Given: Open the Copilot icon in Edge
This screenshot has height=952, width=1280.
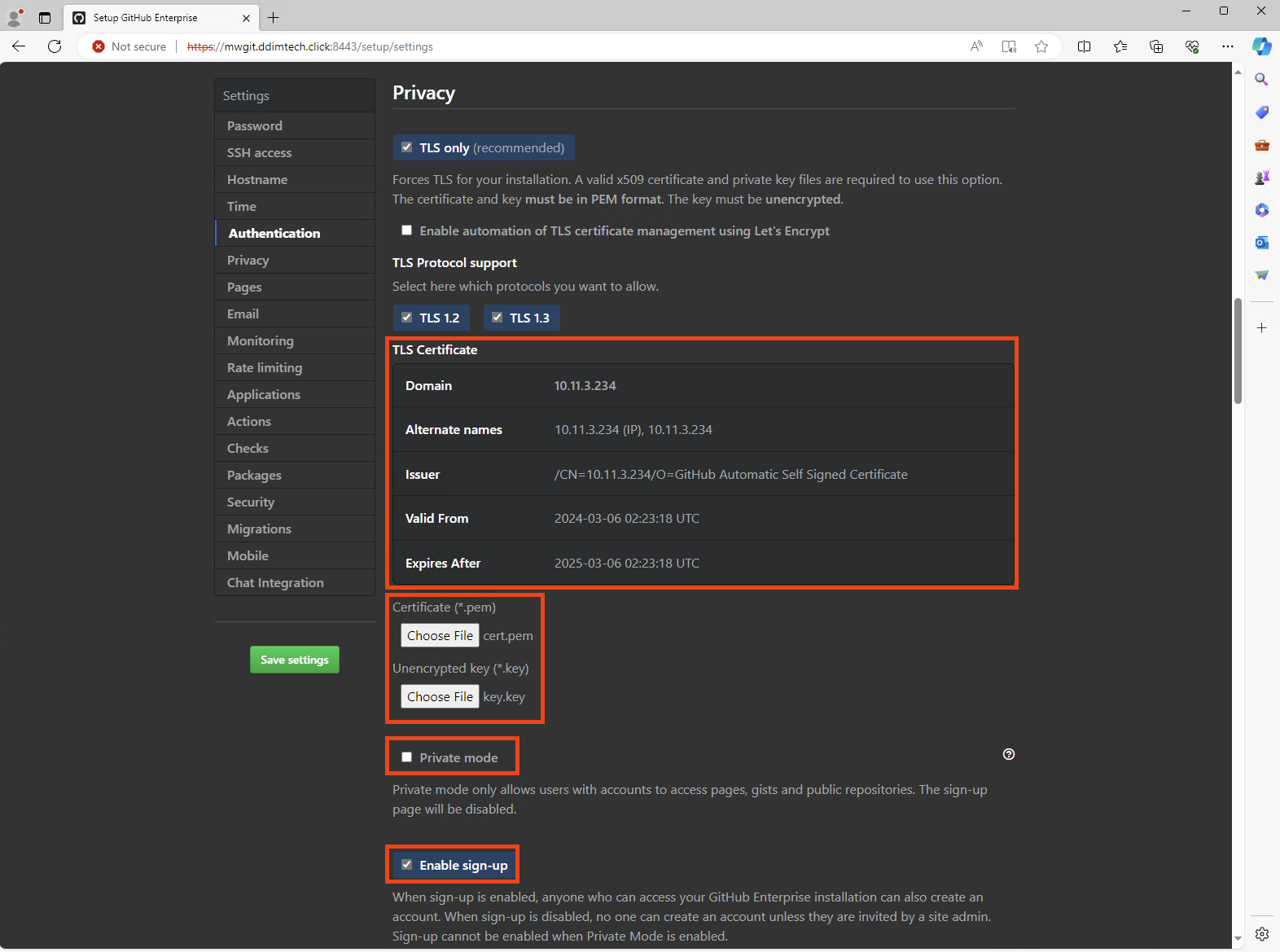Looking at the screenshot, I should pyautogui.click(x=1261, y=46).
